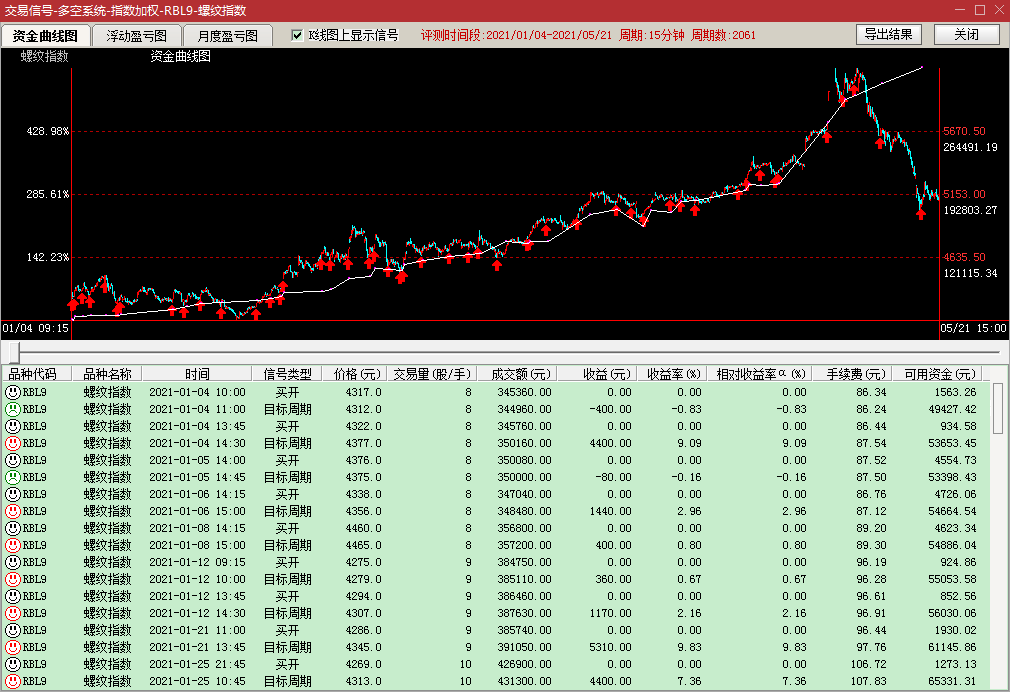Select 成交额 cell 350080.00

pos(524,460)
